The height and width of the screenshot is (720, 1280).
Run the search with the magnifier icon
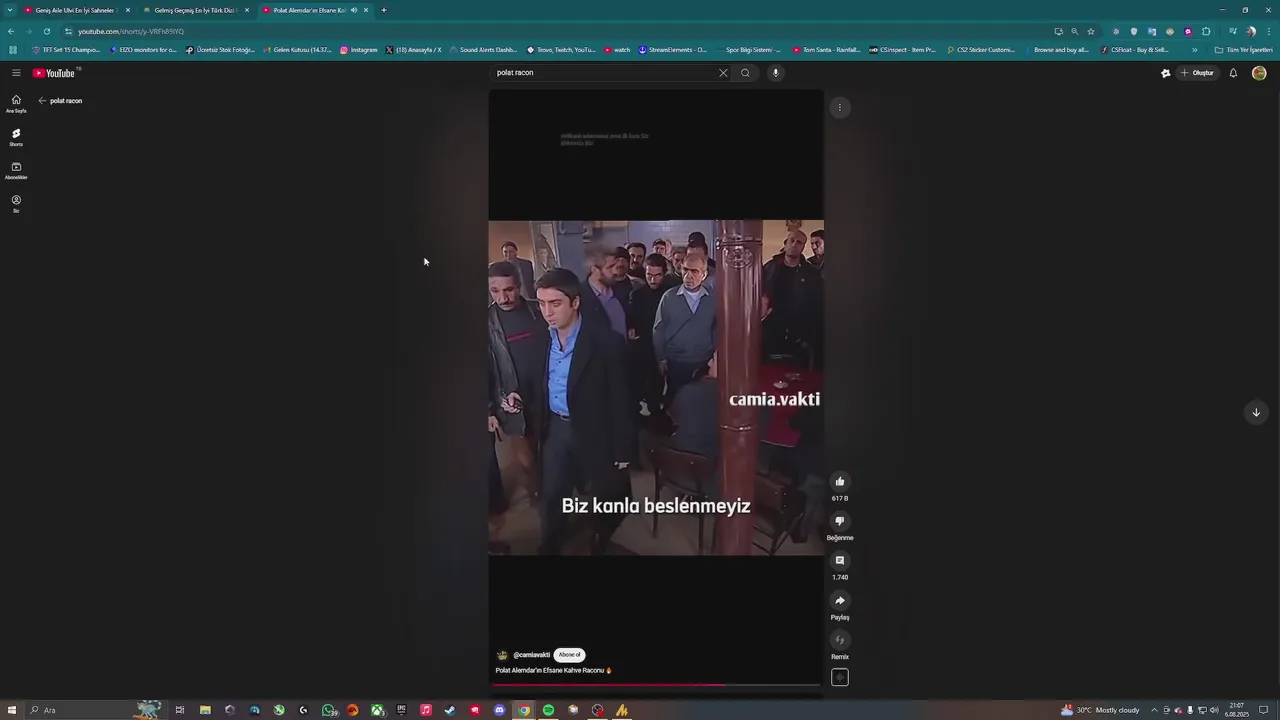click(745, 73)
